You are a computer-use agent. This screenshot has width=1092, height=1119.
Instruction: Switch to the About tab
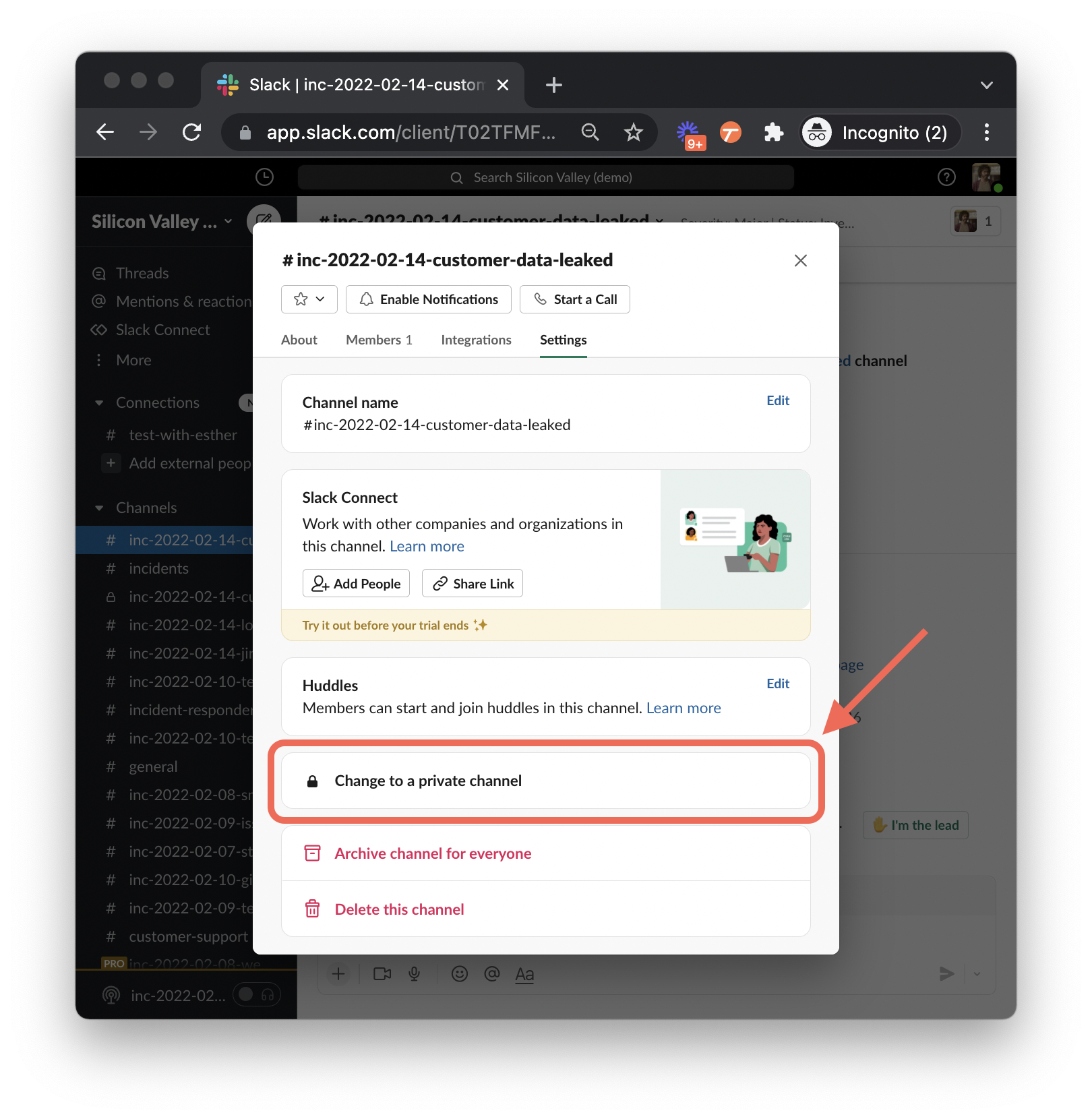(x=299, y=340)
